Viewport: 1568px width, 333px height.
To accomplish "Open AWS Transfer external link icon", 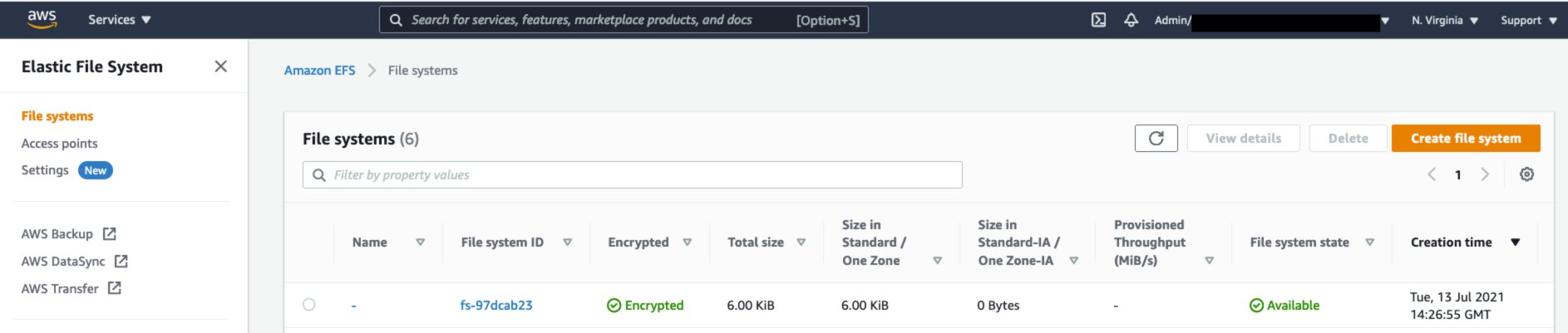I will pyautogui.click(x=115, y=288).
